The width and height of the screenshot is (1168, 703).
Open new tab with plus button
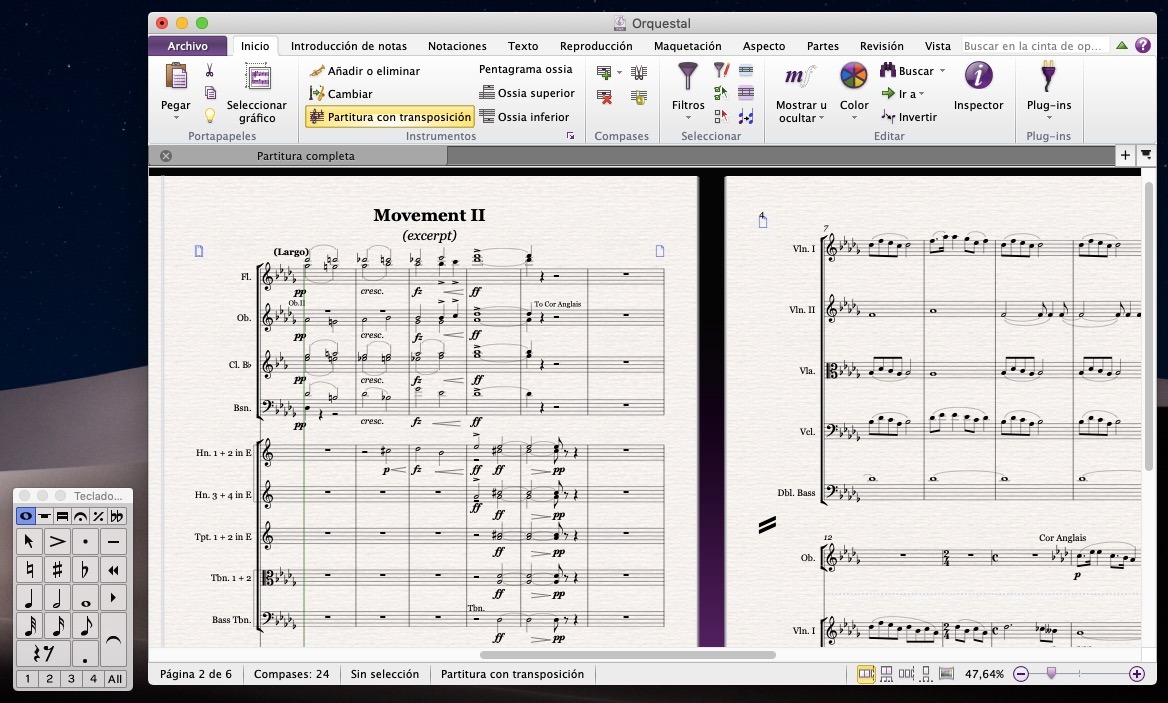click(1125, 155)
